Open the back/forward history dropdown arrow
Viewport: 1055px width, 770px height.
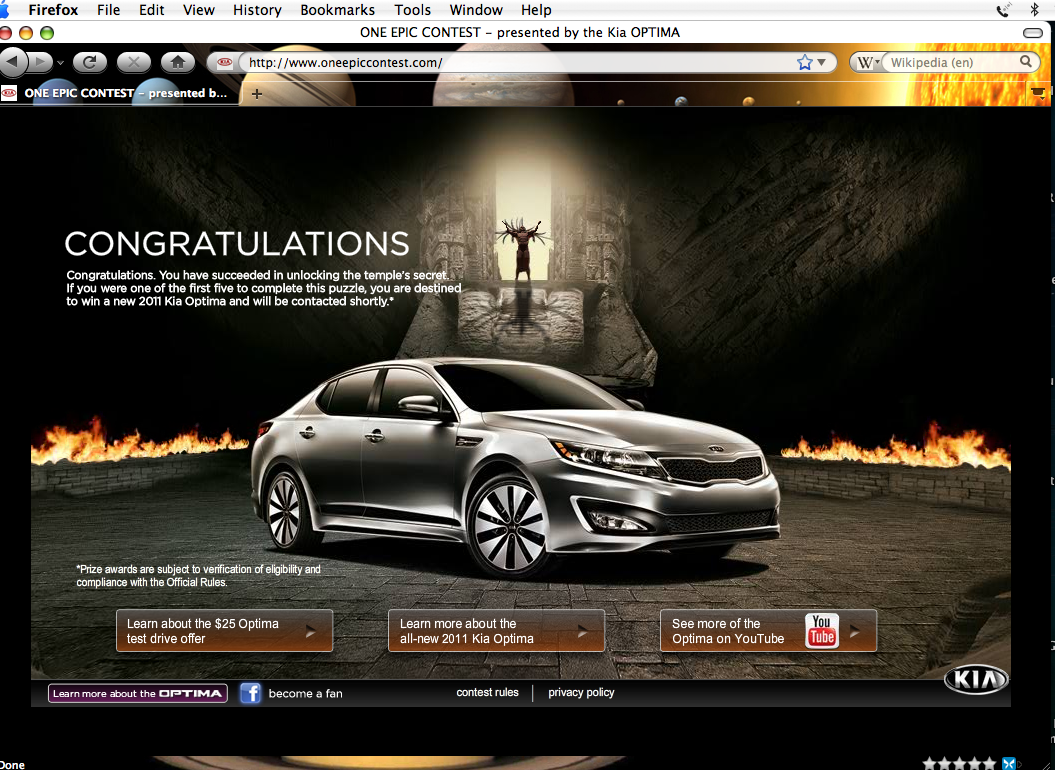[60, 63]
